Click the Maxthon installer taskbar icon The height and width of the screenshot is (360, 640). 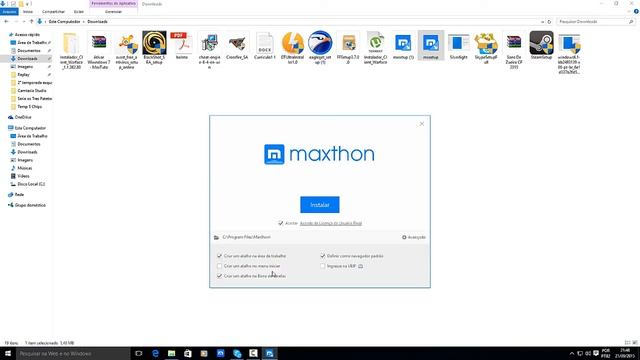point(269,353)
